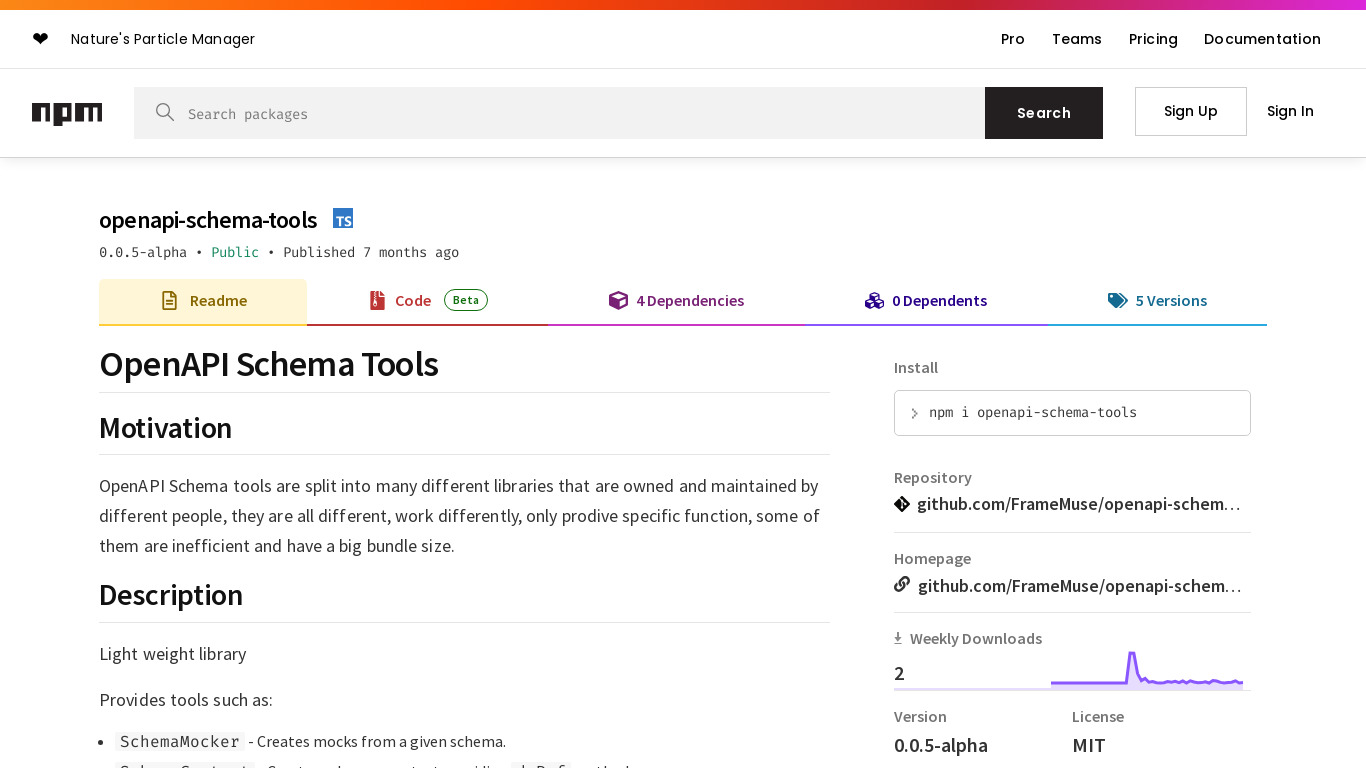Click the heart icon in top bar

pos(40,39)
